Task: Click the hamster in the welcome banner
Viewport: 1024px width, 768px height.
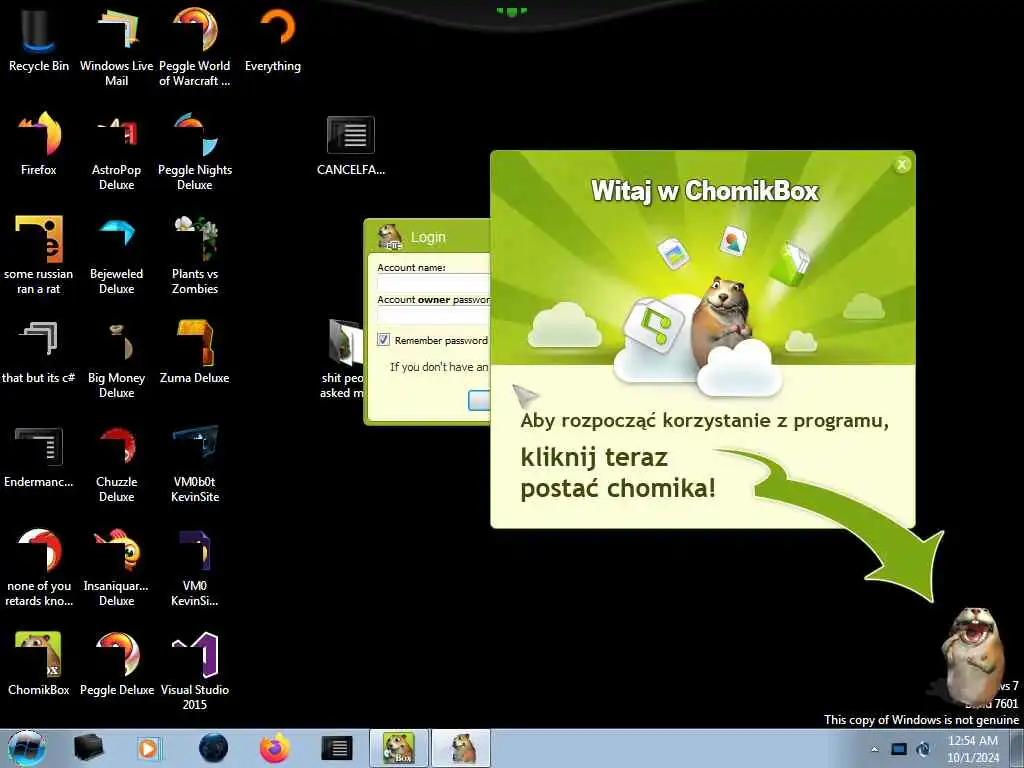Action: click(x=722, y=320)
